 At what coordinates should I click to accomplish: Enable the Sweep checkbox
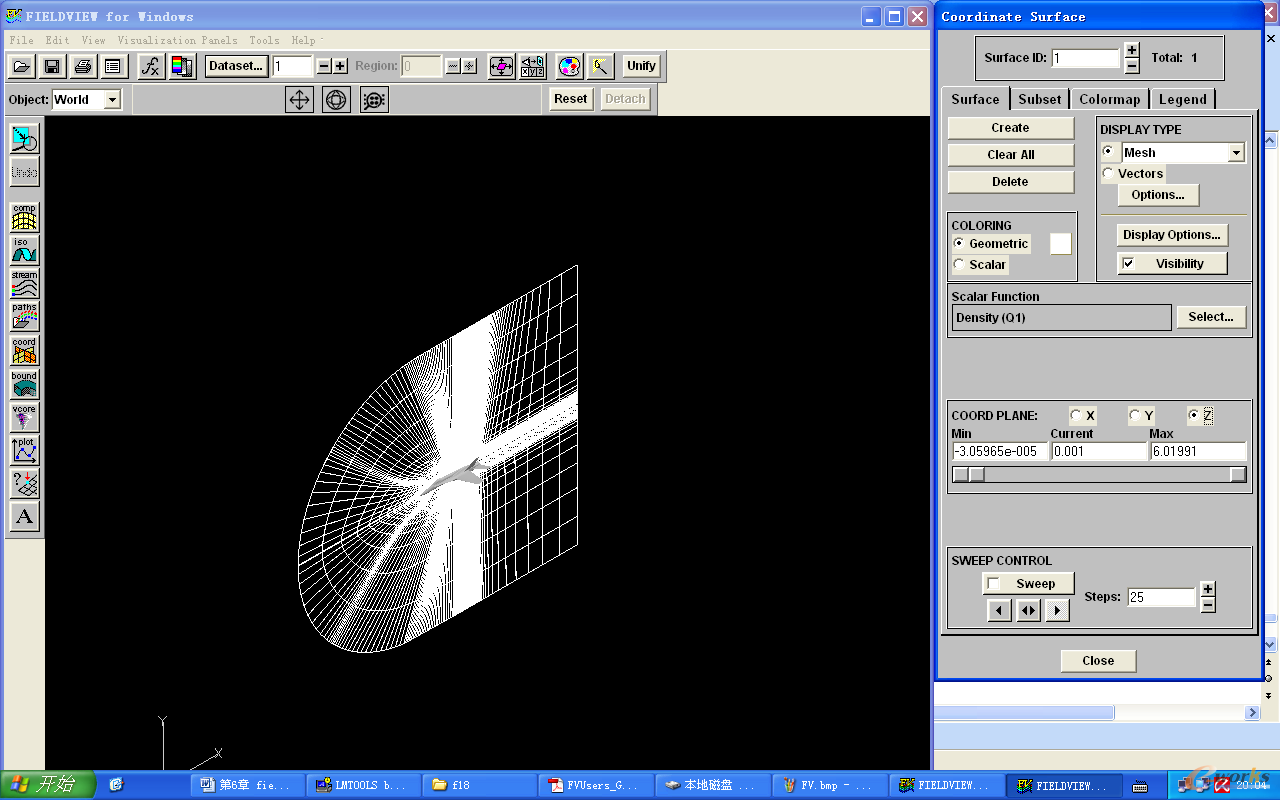tap(993, 584)
